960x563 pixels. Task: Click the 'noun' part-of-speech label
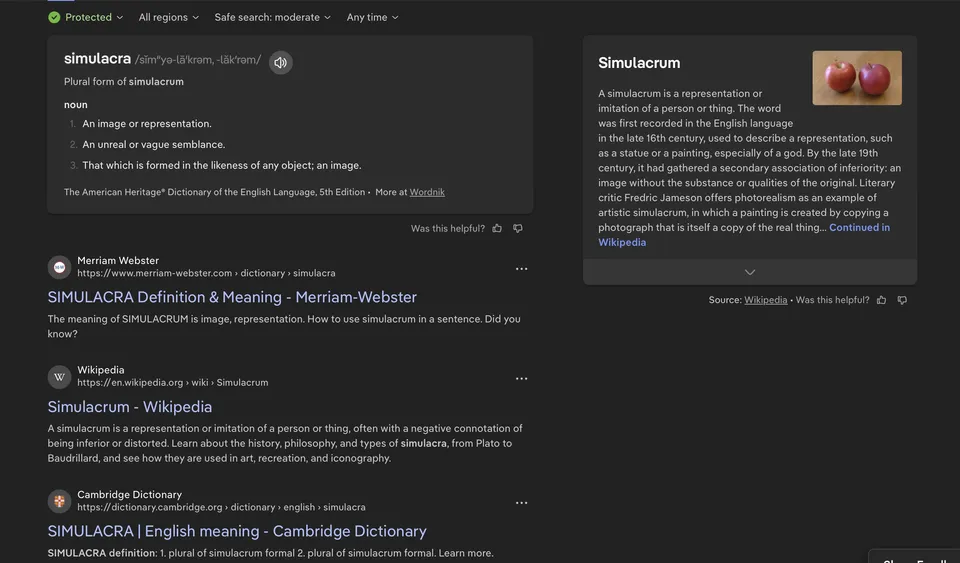pyautogui.click(x=75, y=105)
